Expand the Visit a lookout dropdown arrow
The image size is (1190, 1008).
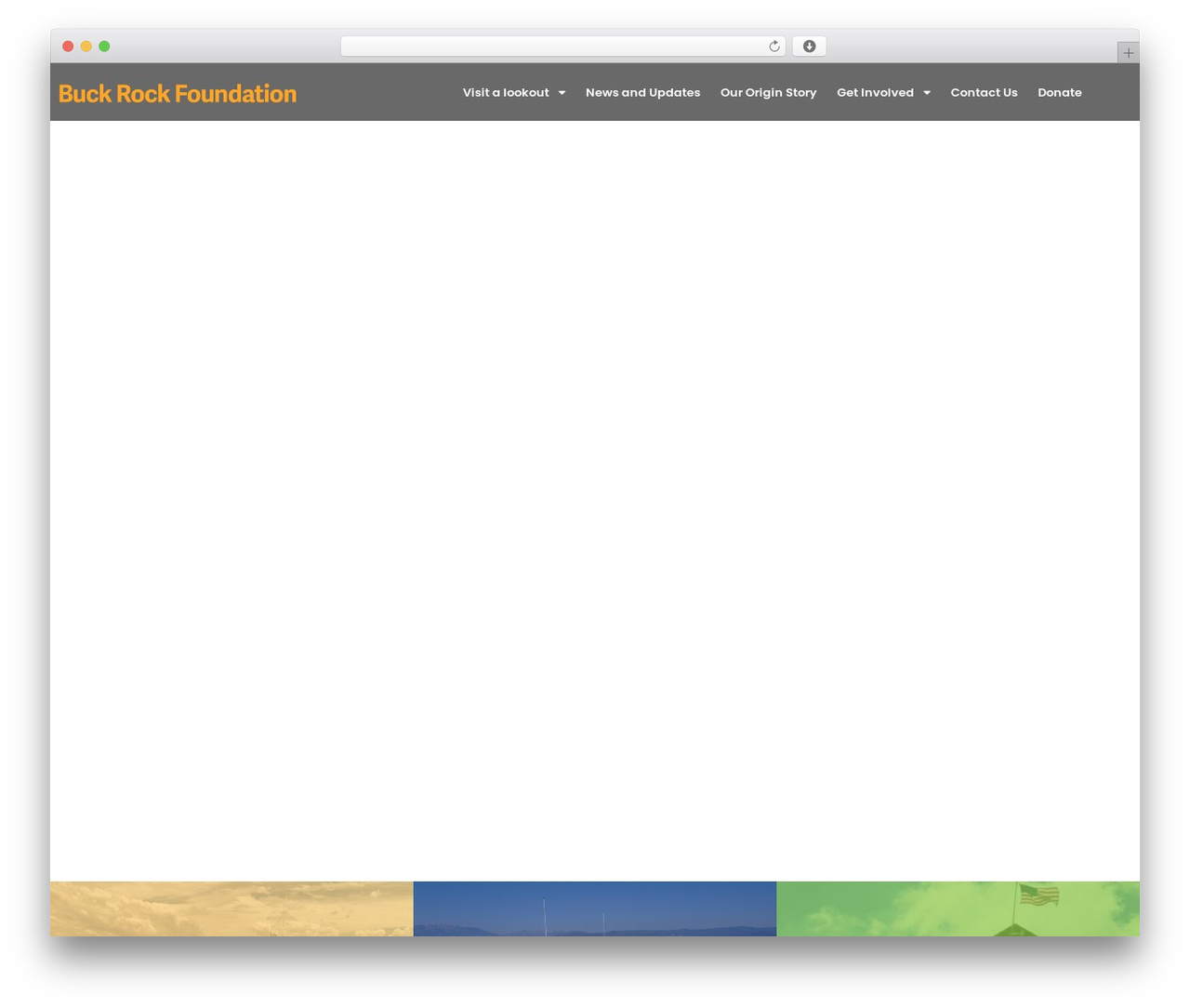[562, 93]
